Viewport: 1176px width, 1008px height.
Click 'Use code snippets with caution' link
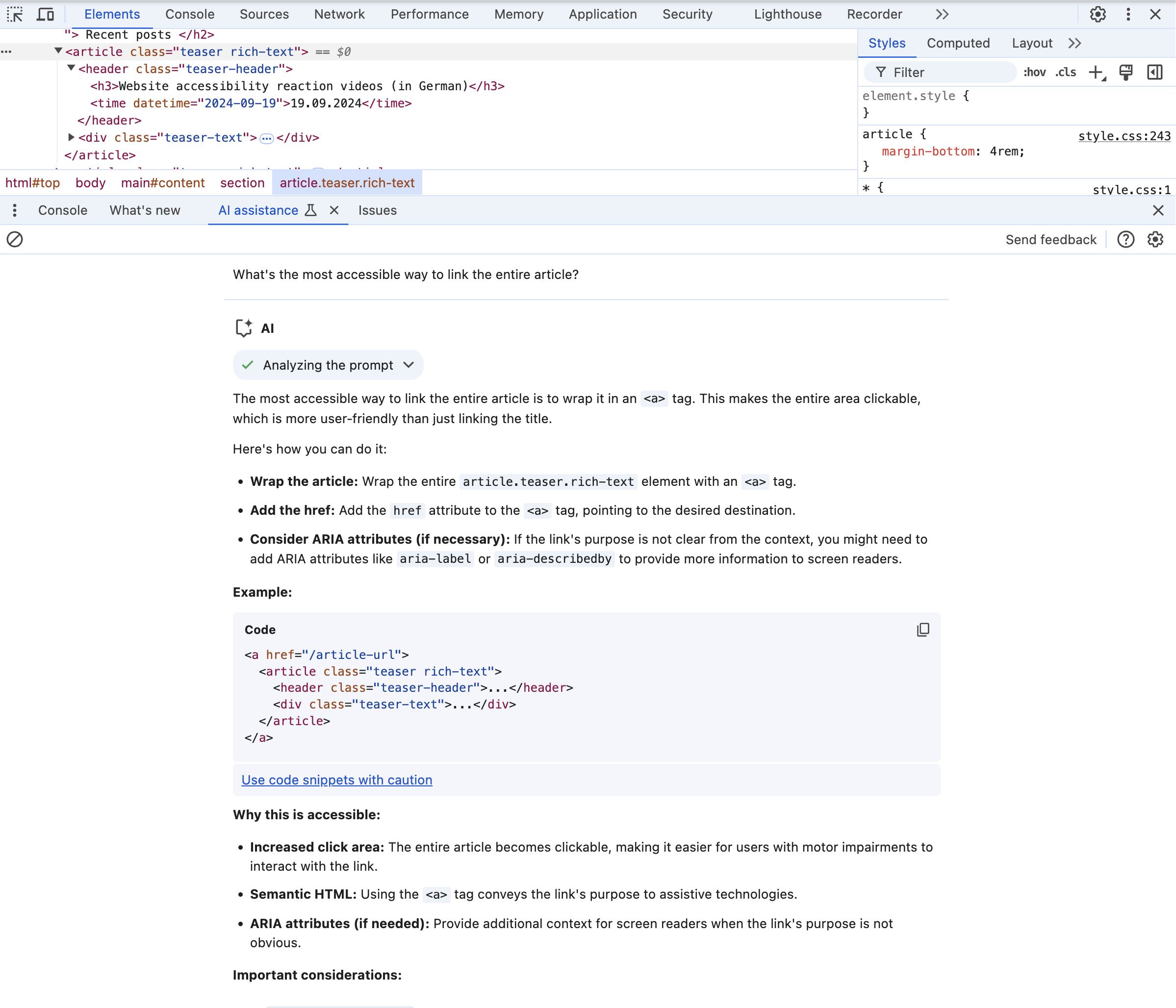337,779
